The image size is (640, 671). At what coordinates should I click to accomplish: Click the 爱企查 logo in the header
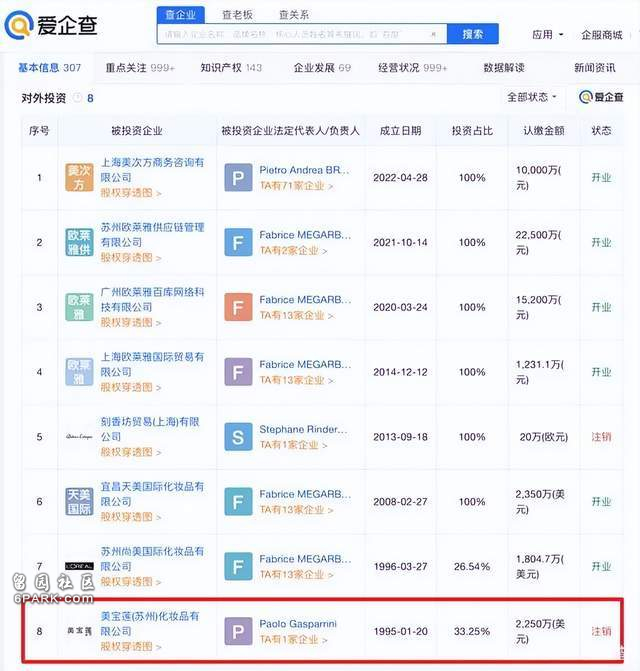tap(51, 24)
